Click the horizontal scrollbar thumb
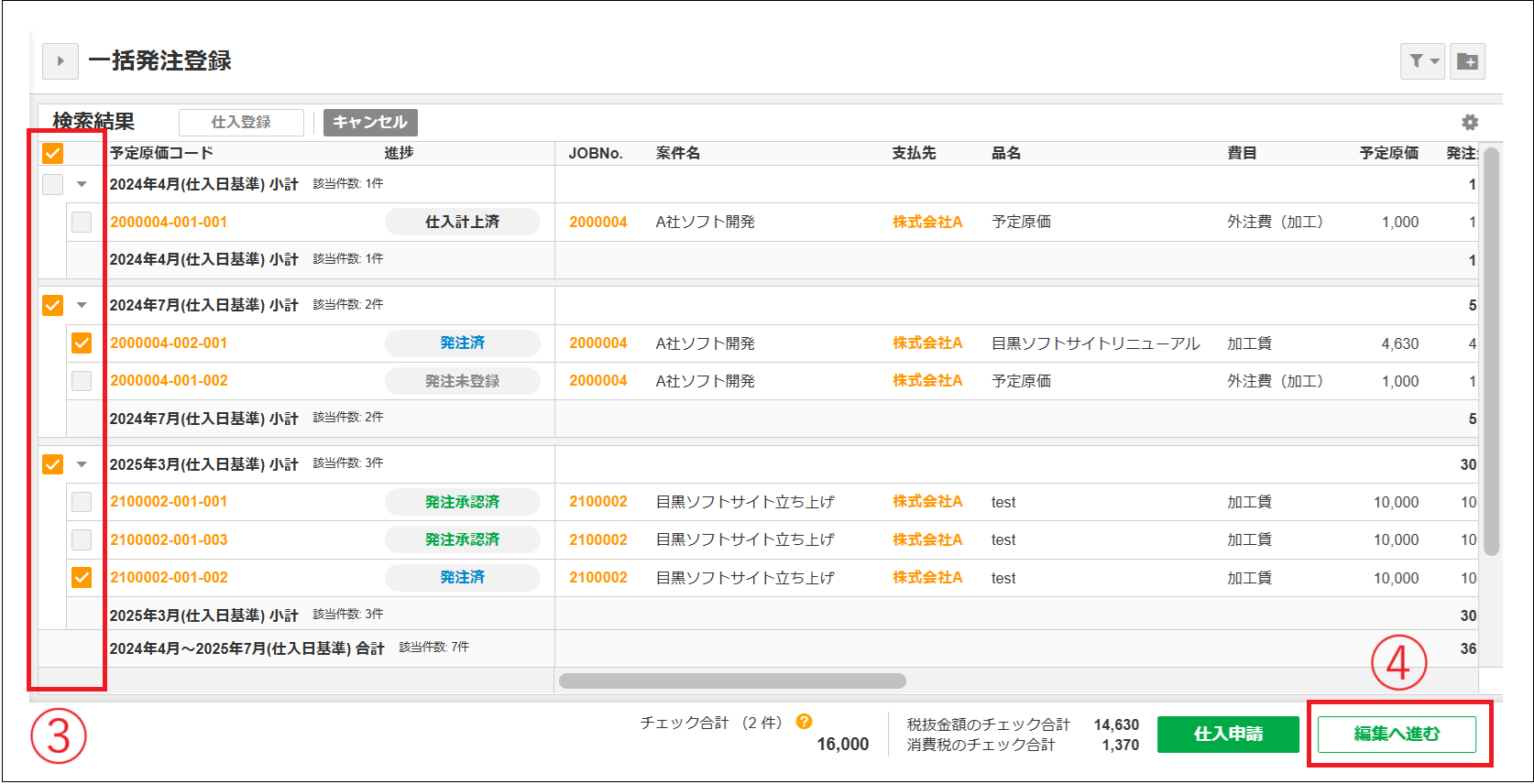 [x=732, y=681]
